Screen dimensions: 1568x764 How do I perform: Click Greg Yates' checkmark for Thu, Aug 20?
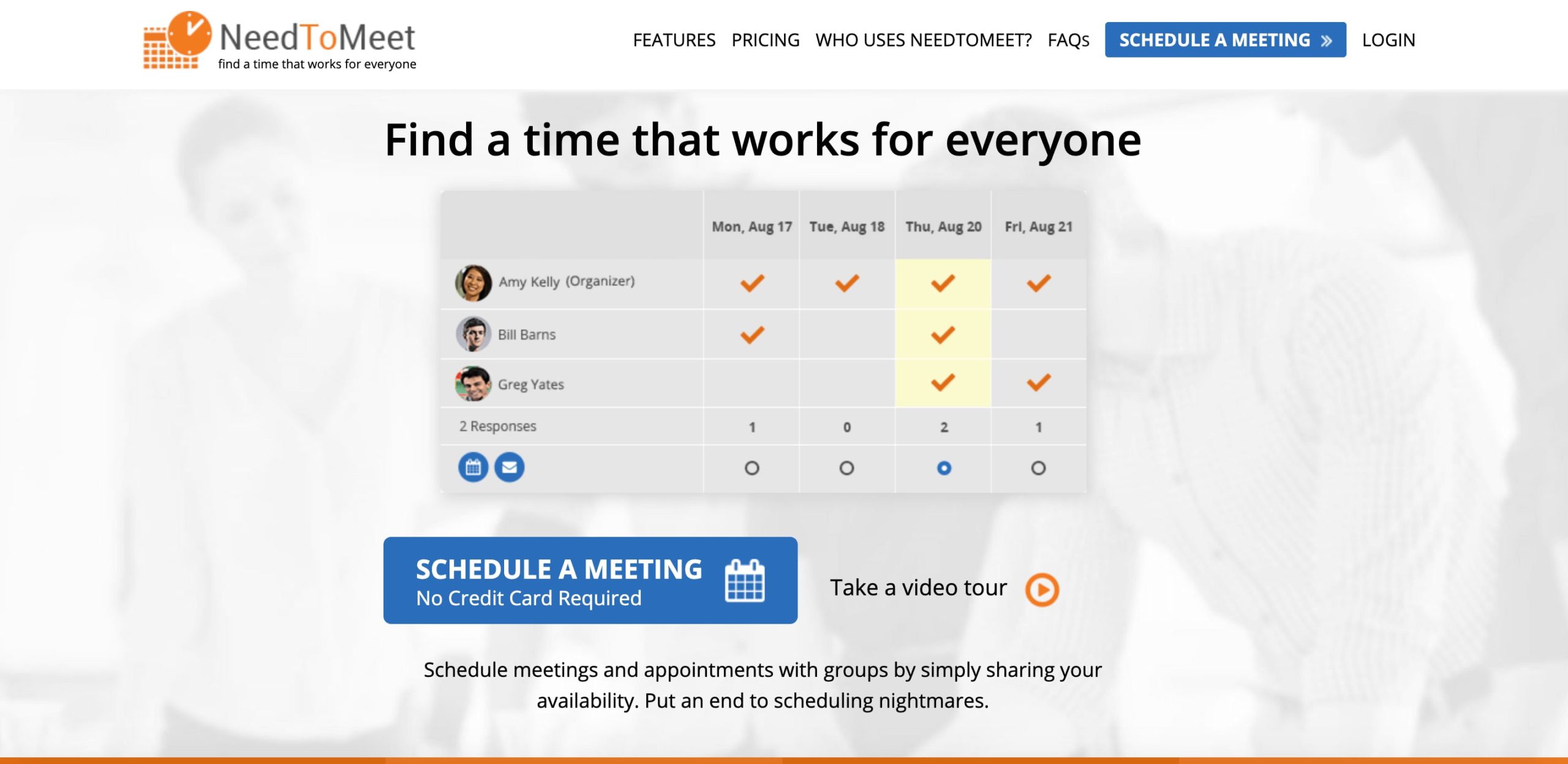943,382
